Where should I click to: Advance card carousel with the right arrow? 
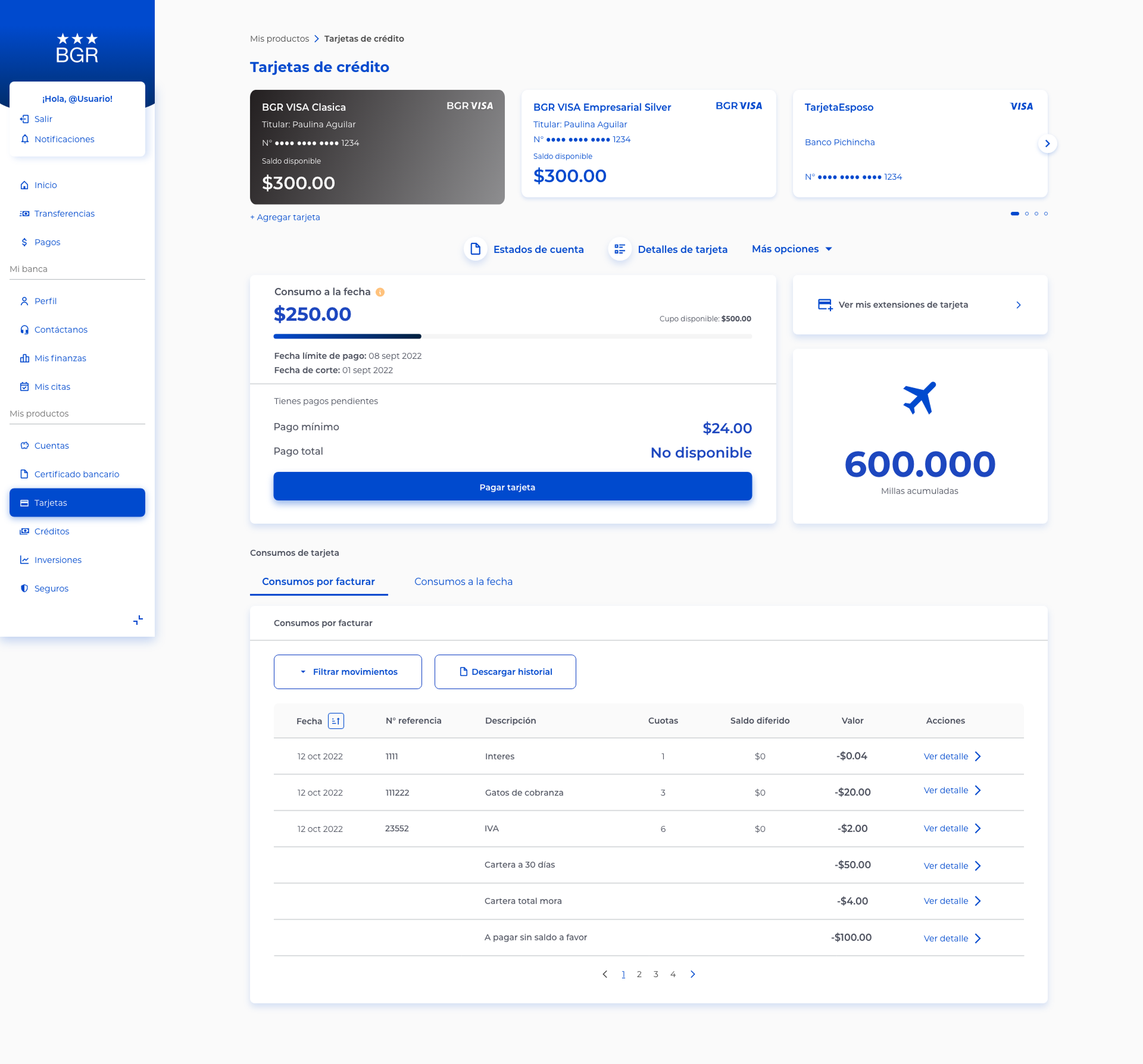tap(1047, 143)
